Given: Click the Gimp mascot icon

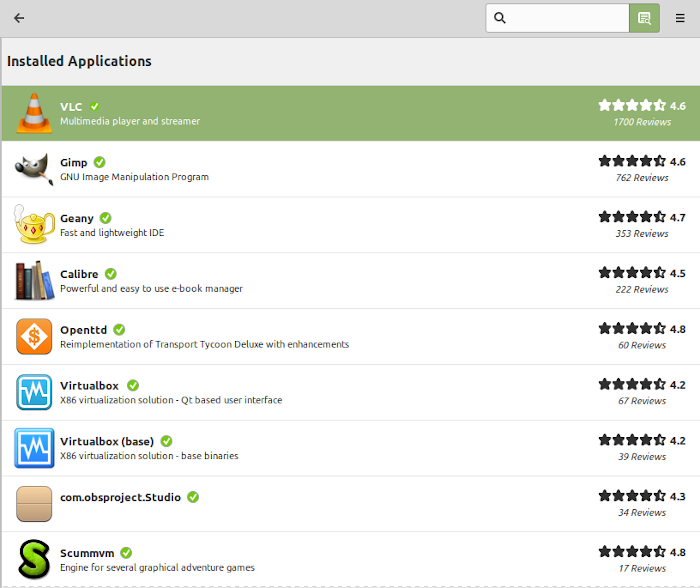Looking at the screenshot, I should 33,169.
